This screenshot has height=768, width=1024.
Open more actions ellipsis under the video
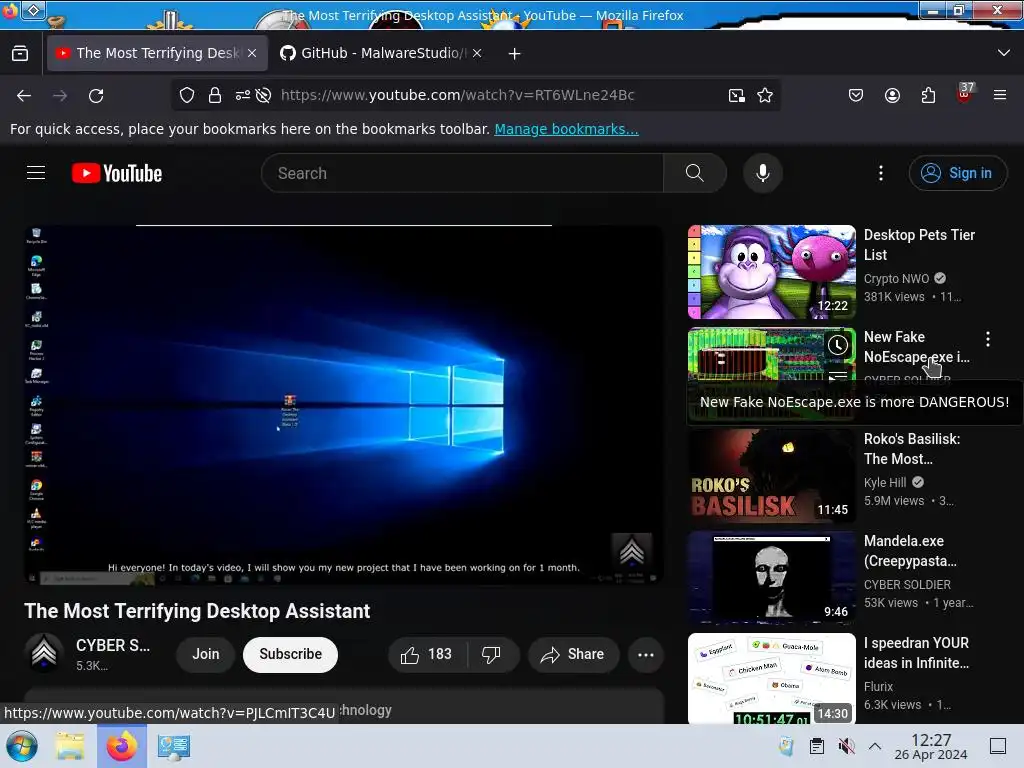coord(646,654)
